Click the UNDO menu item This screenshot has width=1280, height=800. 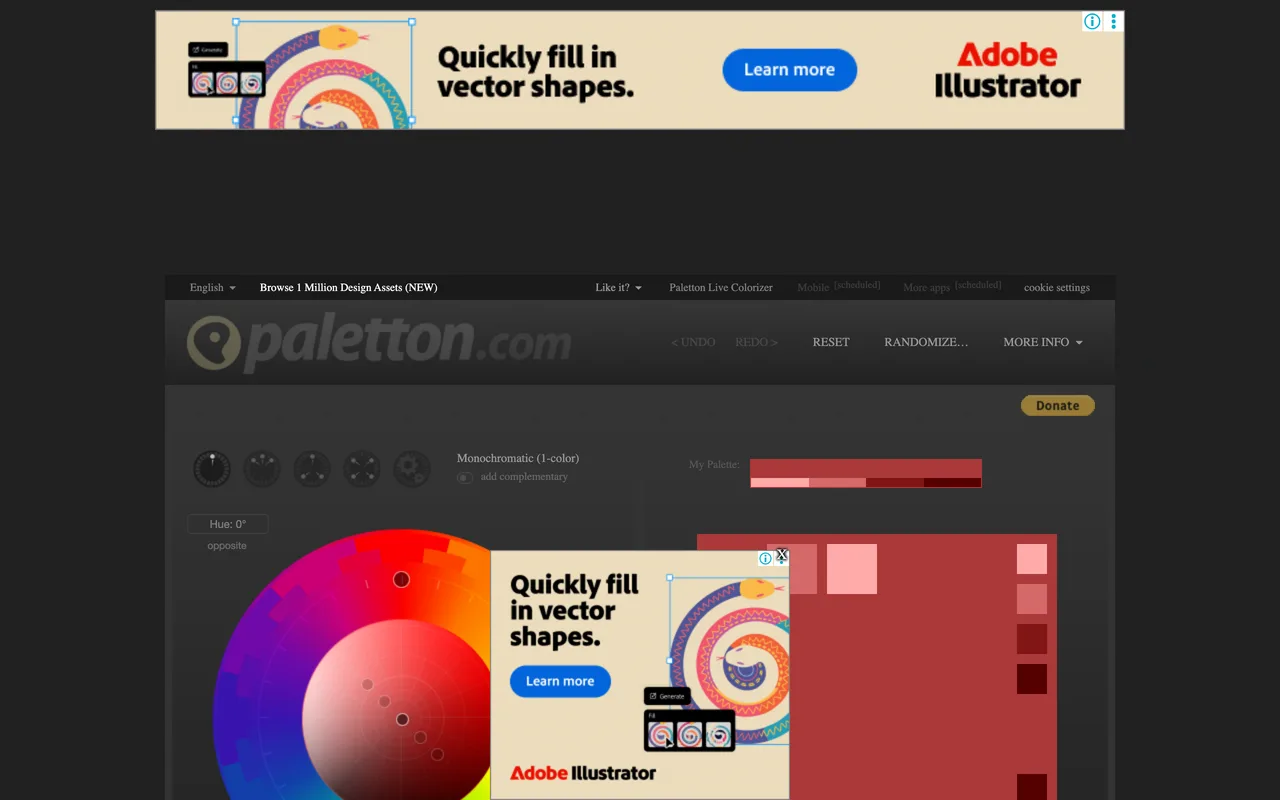click(x=693, y=342)
